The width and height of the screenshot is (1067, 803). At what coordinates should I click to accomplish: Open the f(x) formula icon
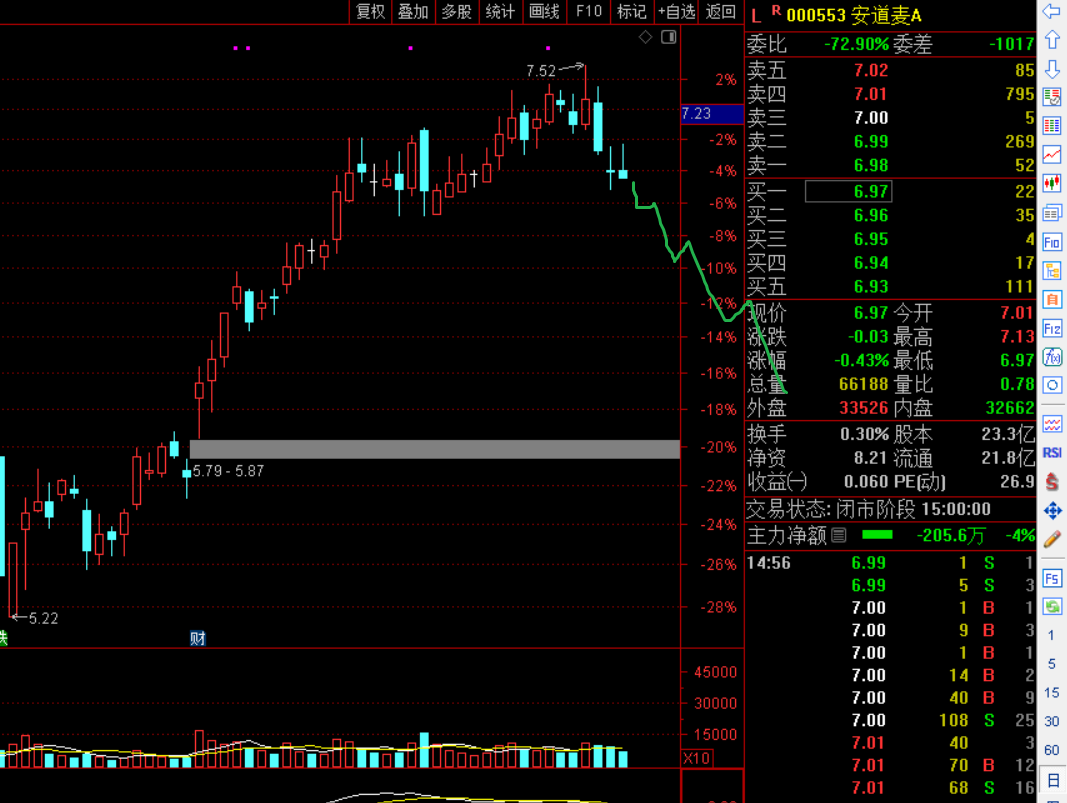tap(1052, 357)
